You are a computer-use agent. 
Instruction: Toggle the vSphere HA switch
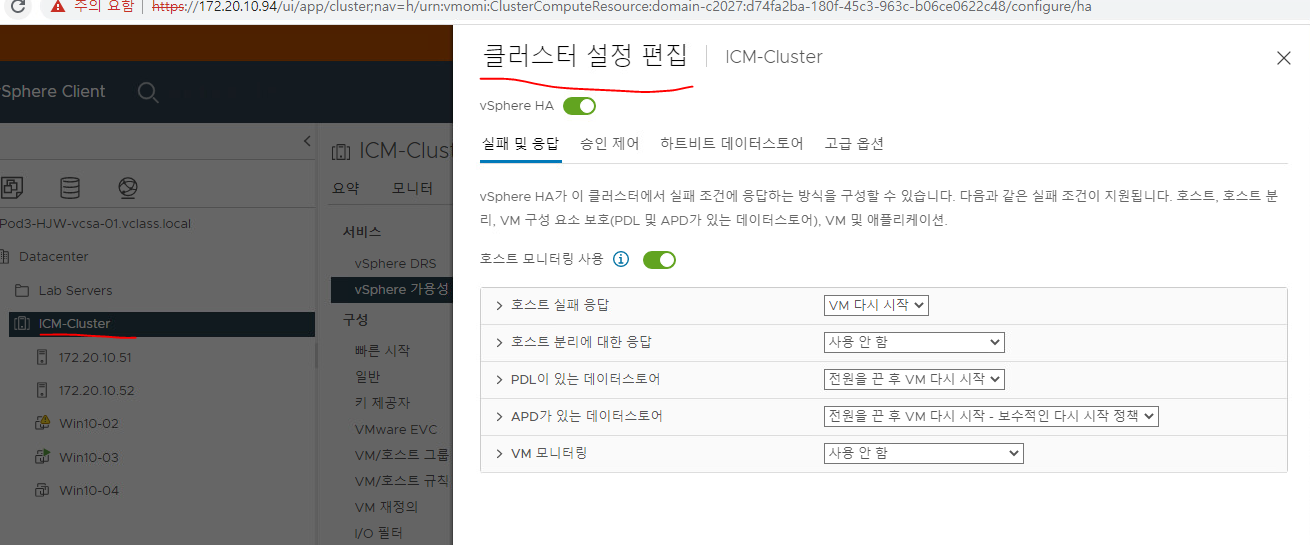point(580,105)
